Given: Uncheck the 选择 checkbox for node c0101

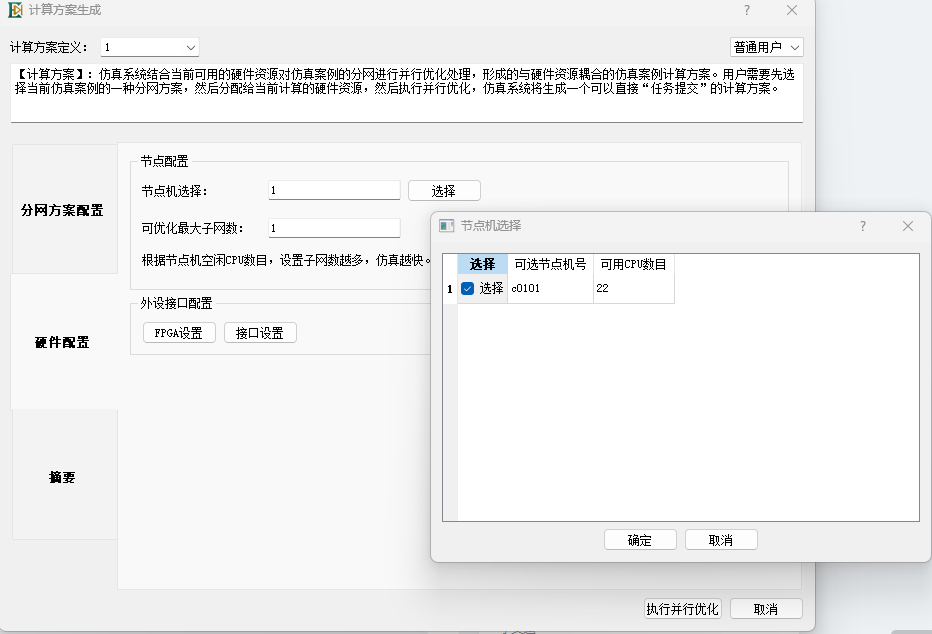Looking at the screenshot, I should tap(468, 288).
